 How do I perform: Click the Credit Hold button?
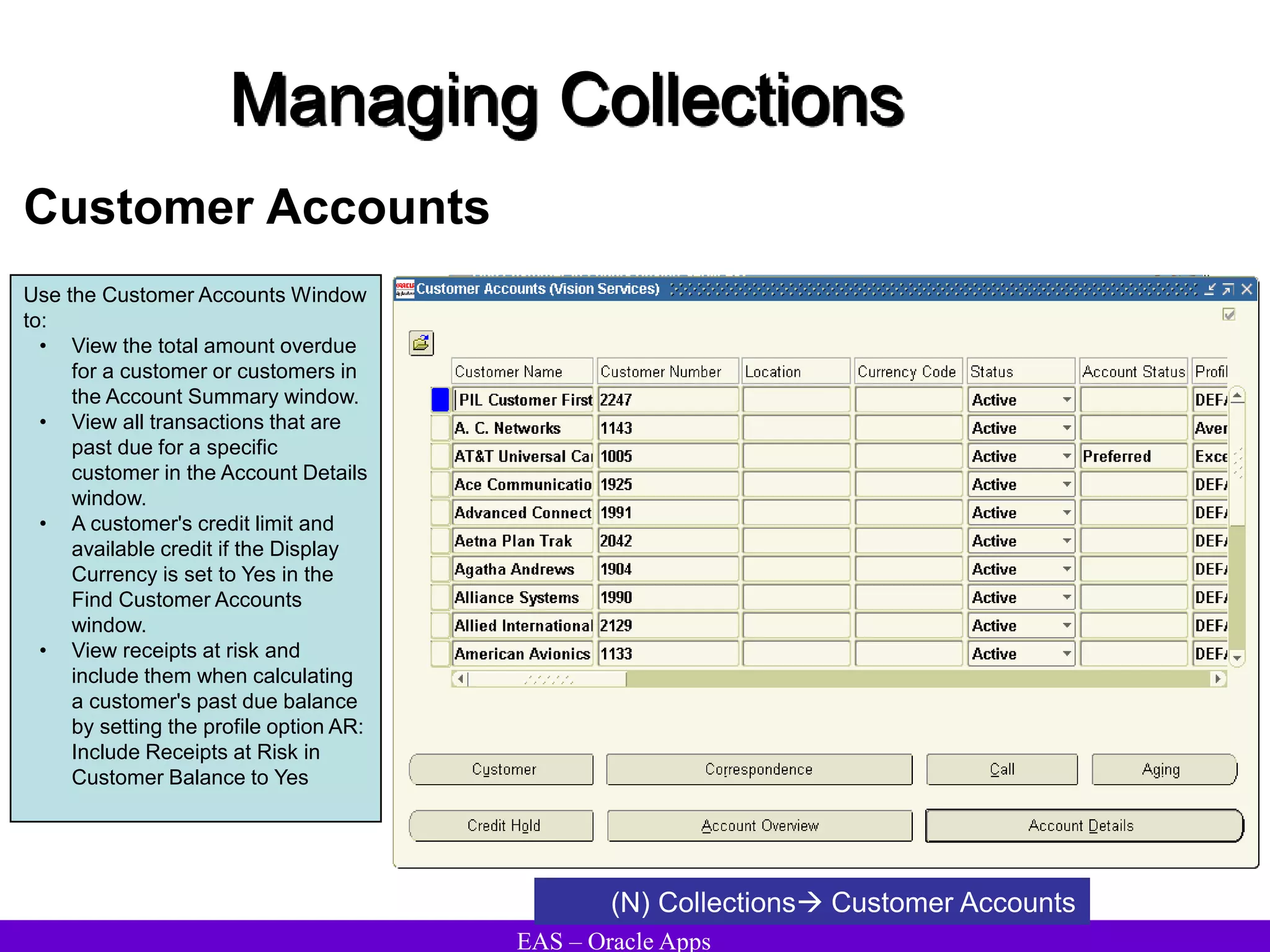pos(501,826)
